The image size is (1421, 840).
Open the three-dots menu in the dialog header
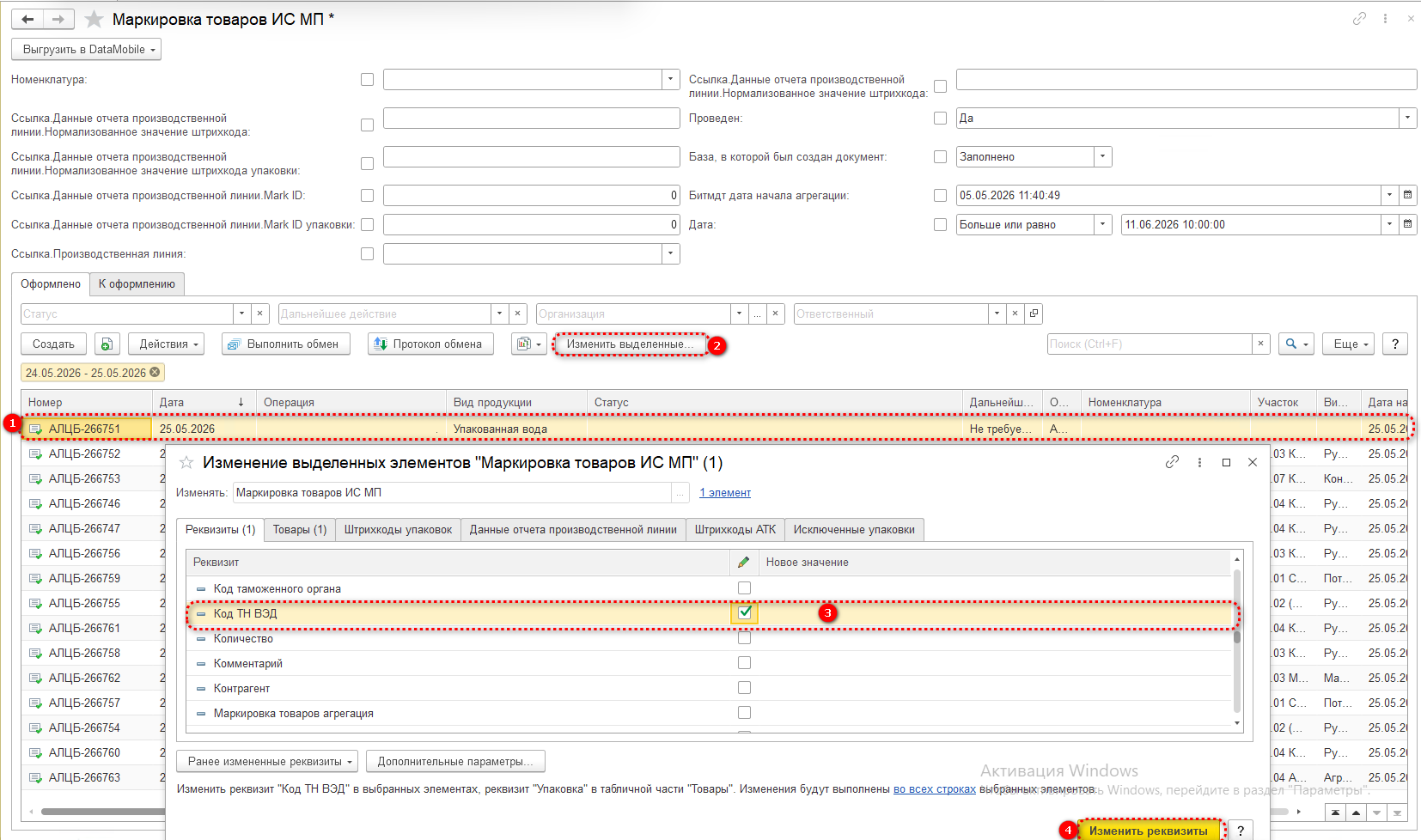tap(1199, 462)
